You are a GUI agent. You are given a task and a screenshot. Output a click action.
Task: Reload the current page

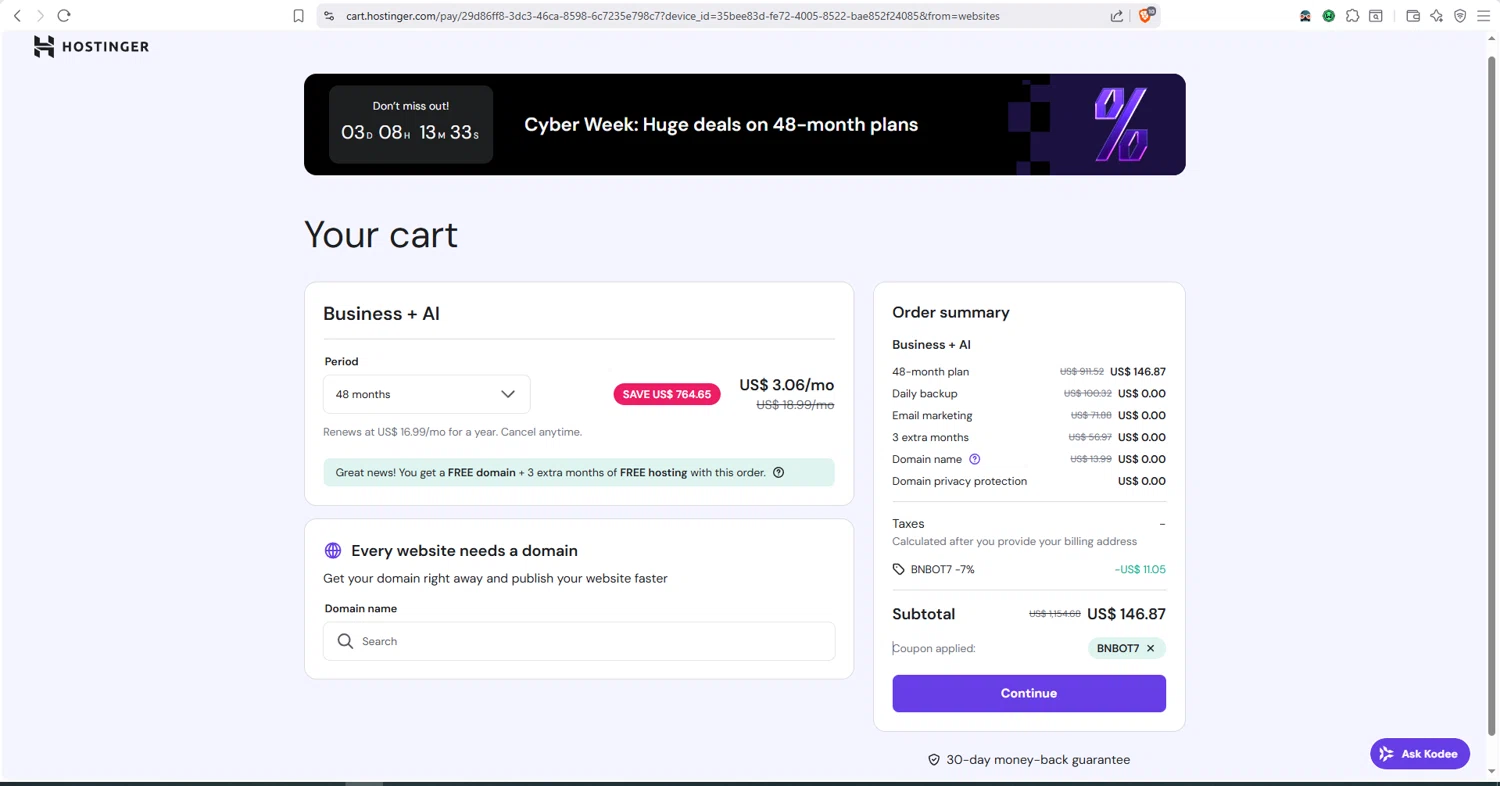64,16
